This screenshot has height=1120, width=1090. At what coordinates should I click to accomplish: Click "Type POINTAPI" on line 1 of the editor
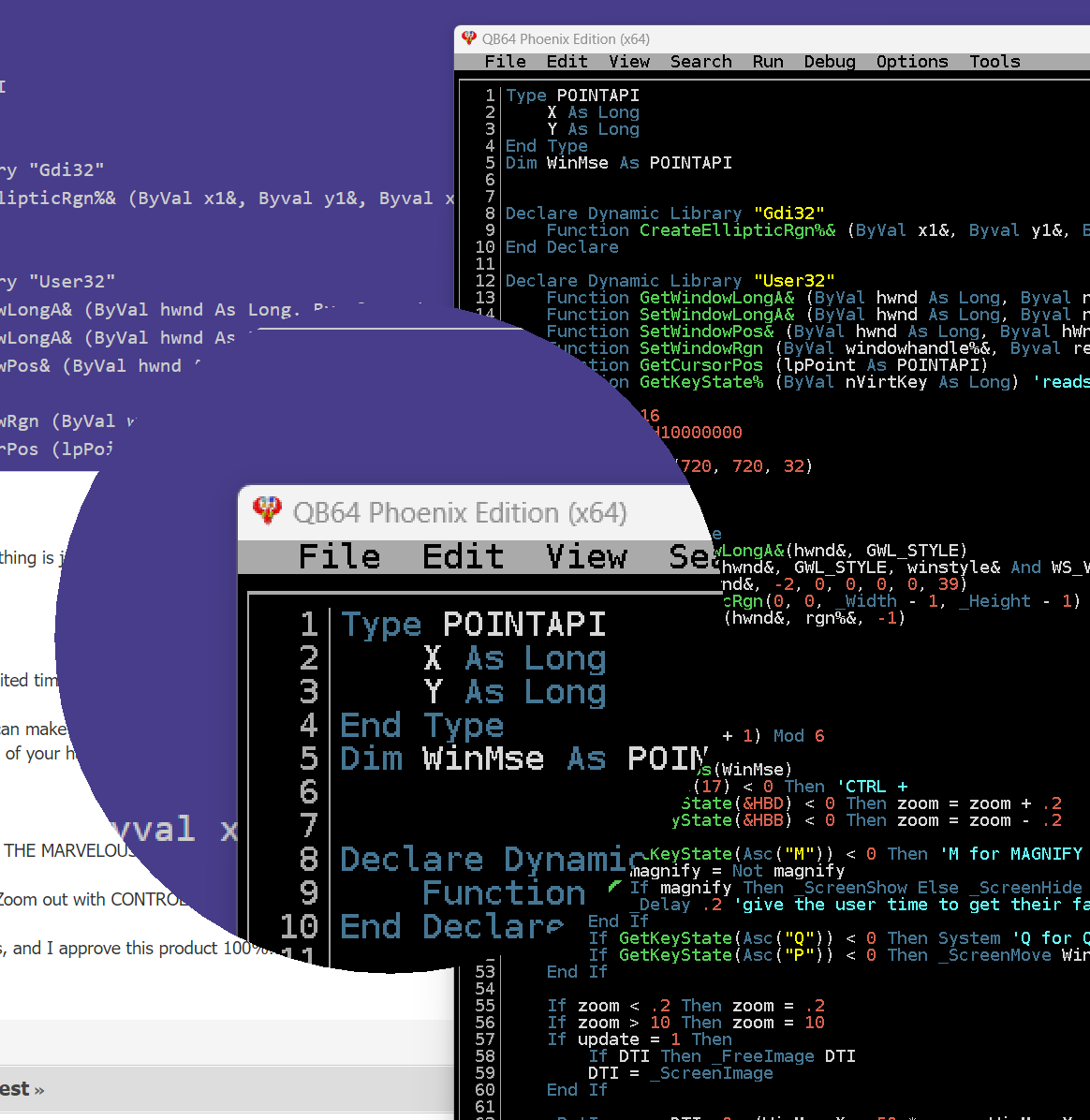tap(572, 95)
